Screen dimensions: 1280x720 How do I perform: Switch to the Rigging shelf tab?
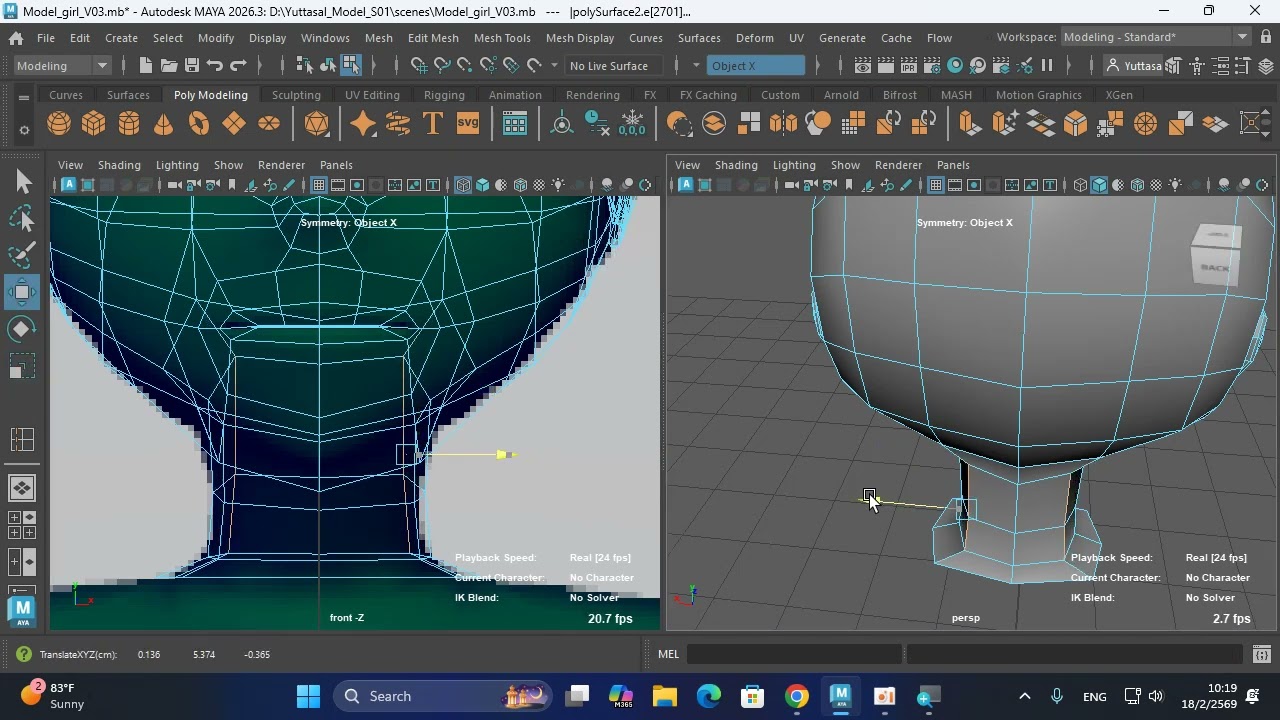click(x=444, y=95)
